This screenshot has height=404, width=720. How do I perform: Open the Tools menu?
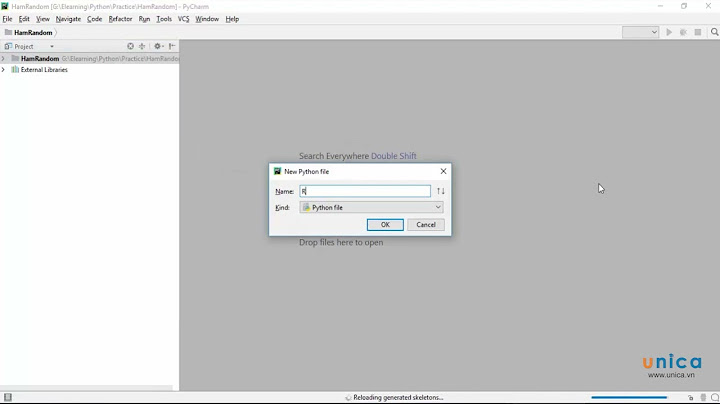click(164, 19)
